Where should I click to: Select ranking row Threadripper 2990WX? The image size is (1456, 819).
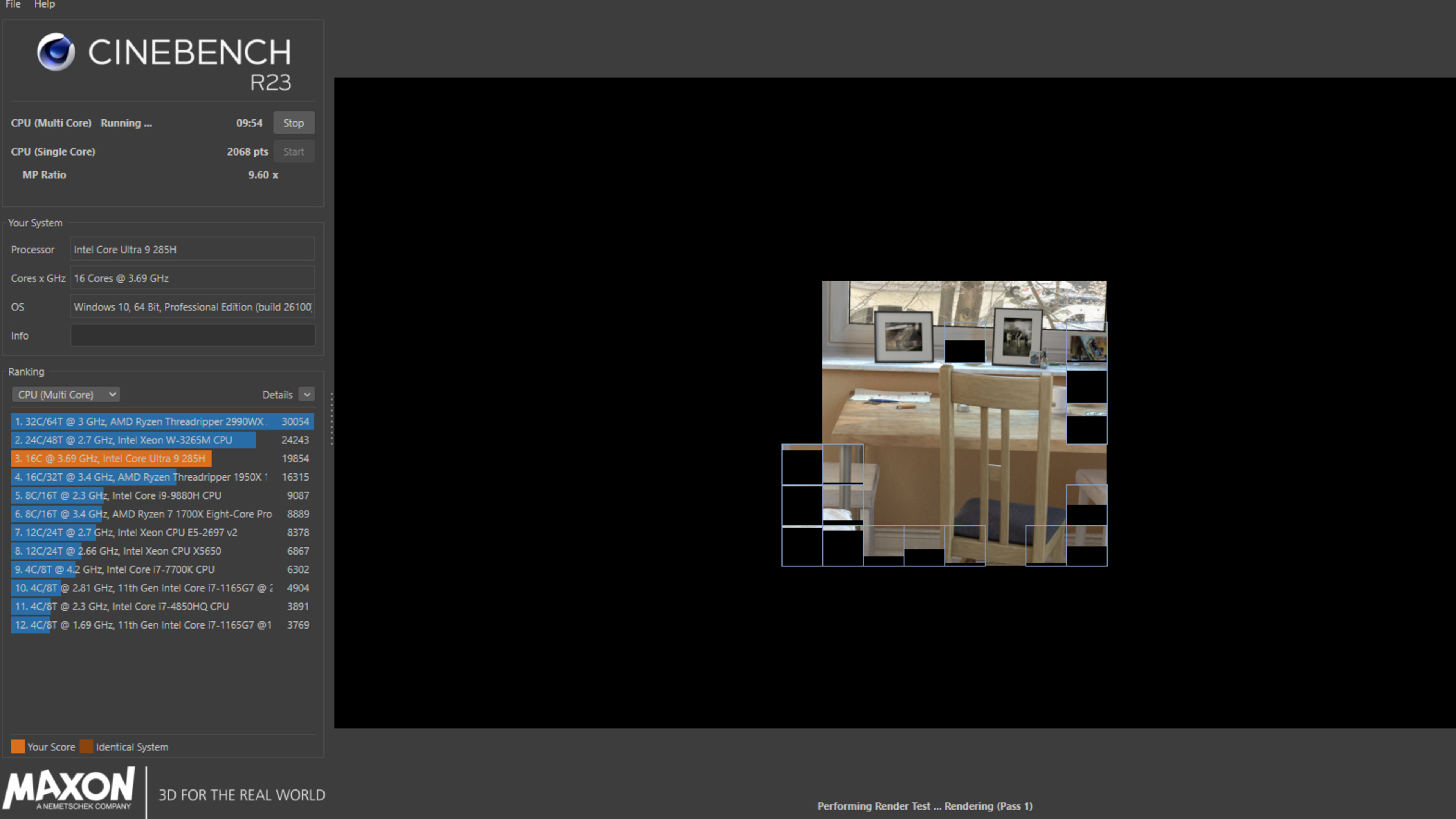[x=162, y=421]
